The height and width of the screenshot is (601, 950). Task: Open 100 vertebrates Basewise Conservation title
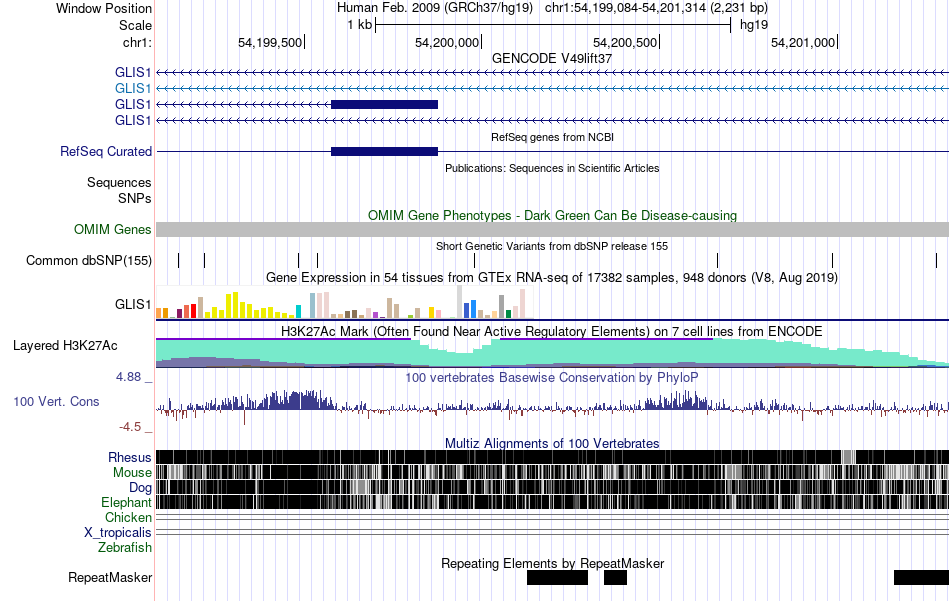(x=552, y=377)
